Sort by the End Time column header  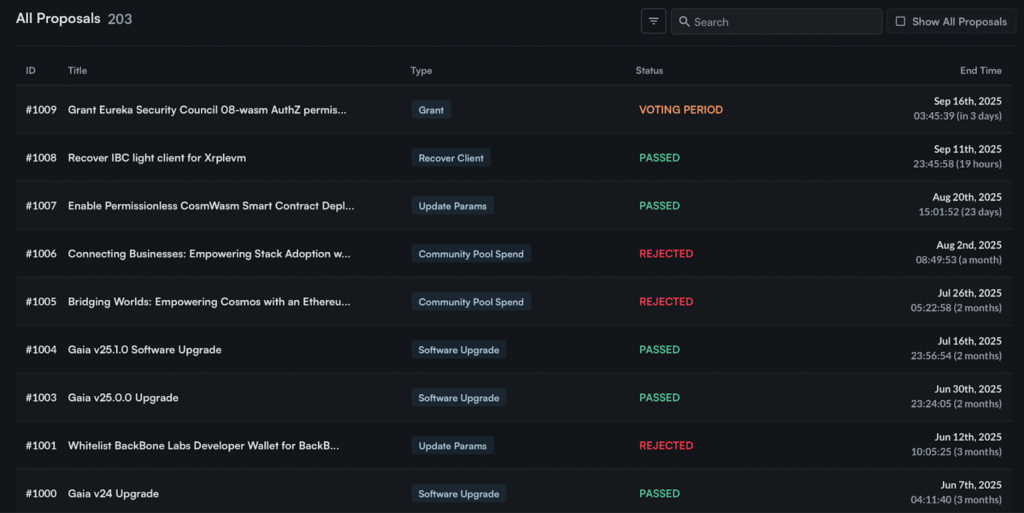pyautogui.click(x=980, y=71)
